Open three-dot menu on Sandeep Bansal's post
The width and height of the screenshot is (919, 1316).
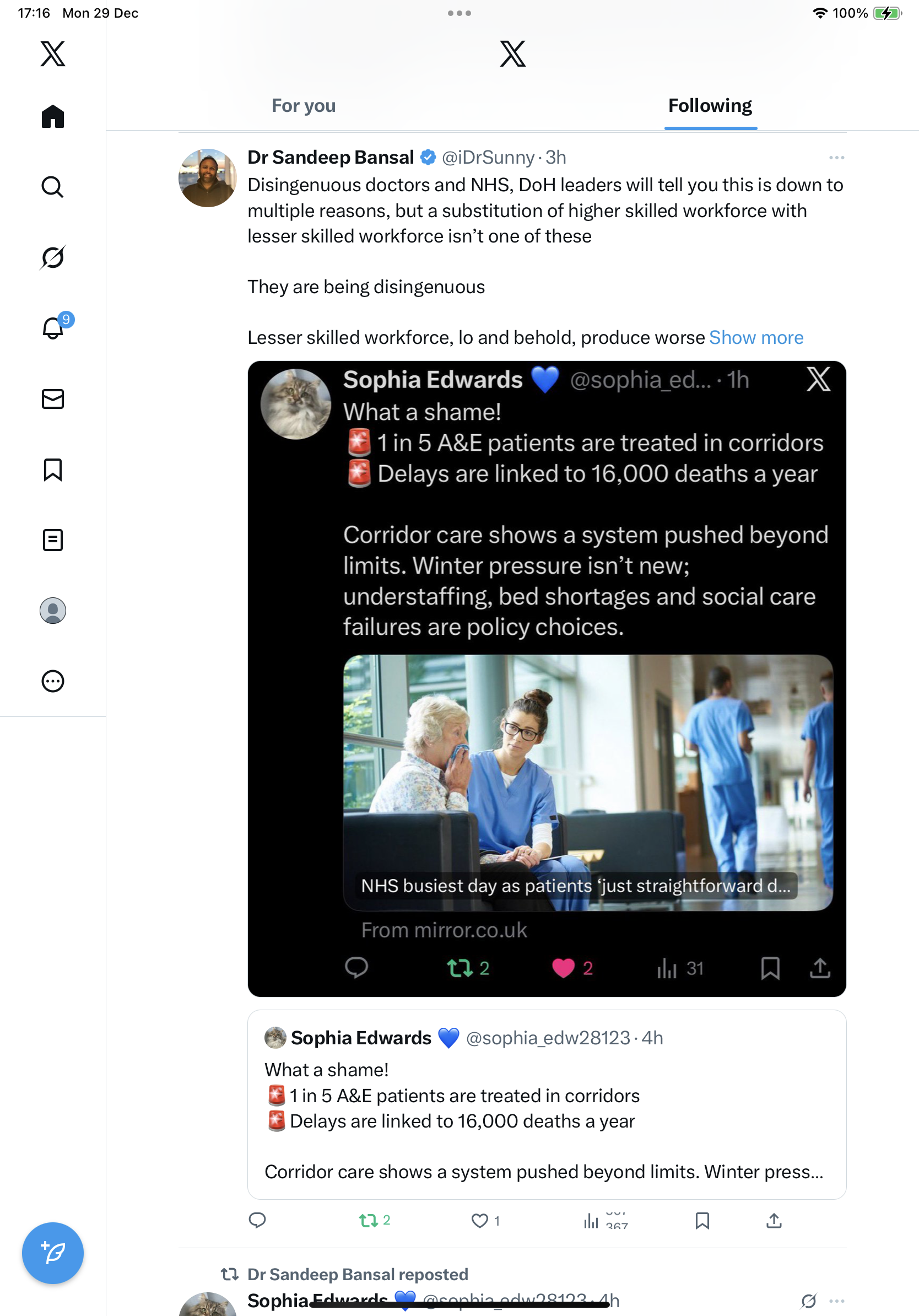coord(836,158)
